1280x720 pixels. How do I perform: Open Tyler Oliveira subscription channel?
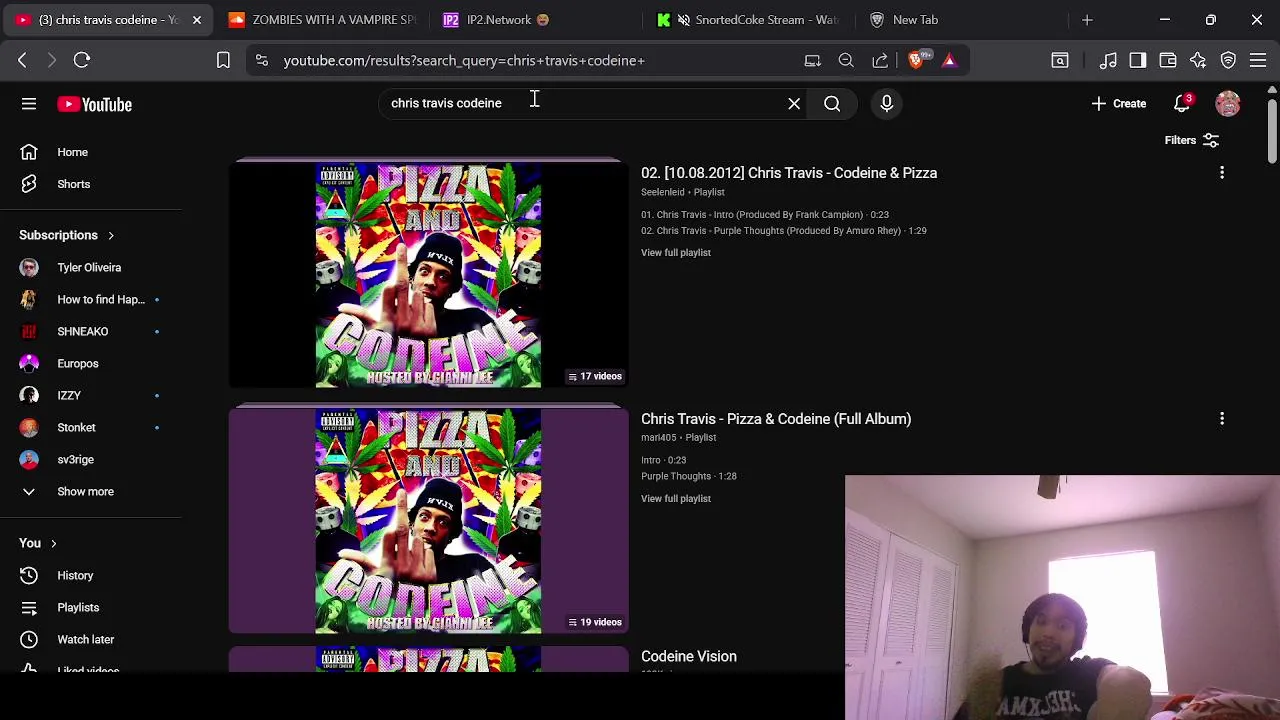[91, 267]
